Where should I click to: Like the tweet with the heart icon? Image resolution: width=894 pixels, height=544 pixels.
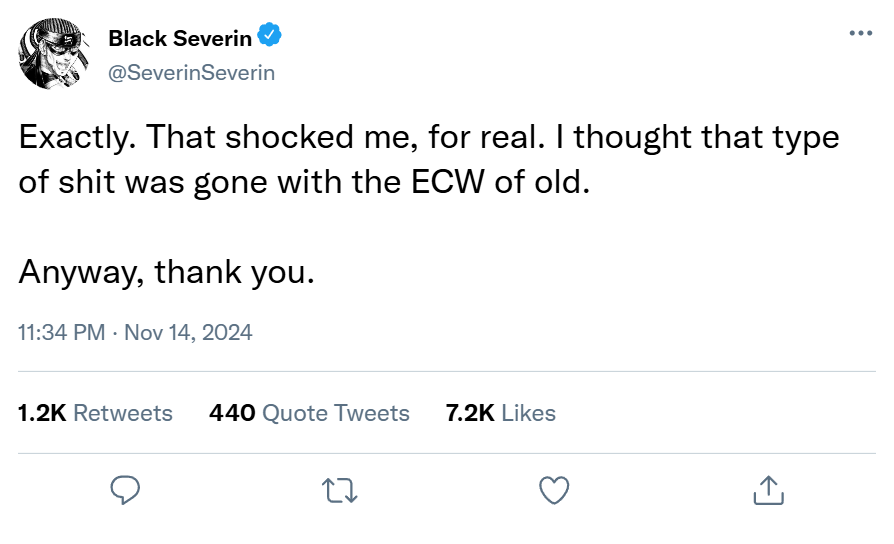coord(554,489)
